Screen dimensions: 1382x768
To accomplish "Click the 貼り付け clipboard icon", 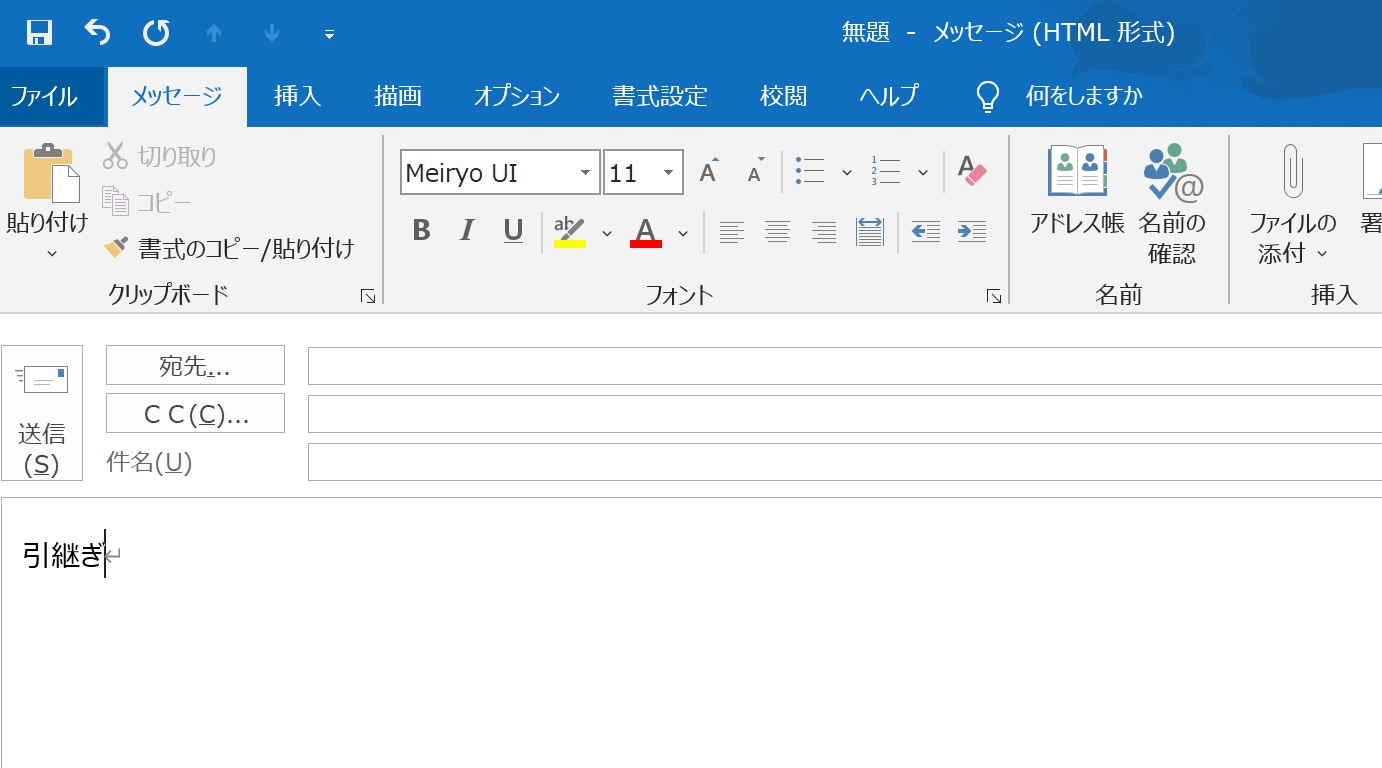I will (50, 172).
